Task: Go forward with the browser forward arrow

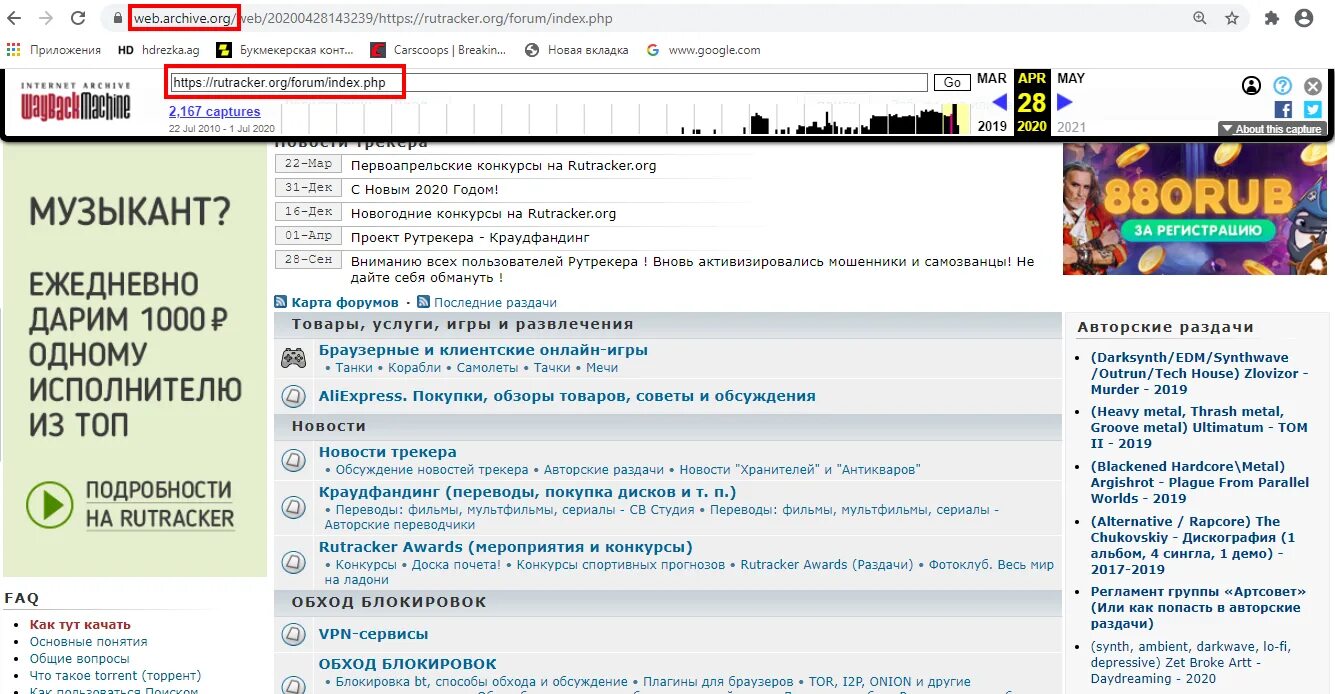Action: click(x=46, y=18)
